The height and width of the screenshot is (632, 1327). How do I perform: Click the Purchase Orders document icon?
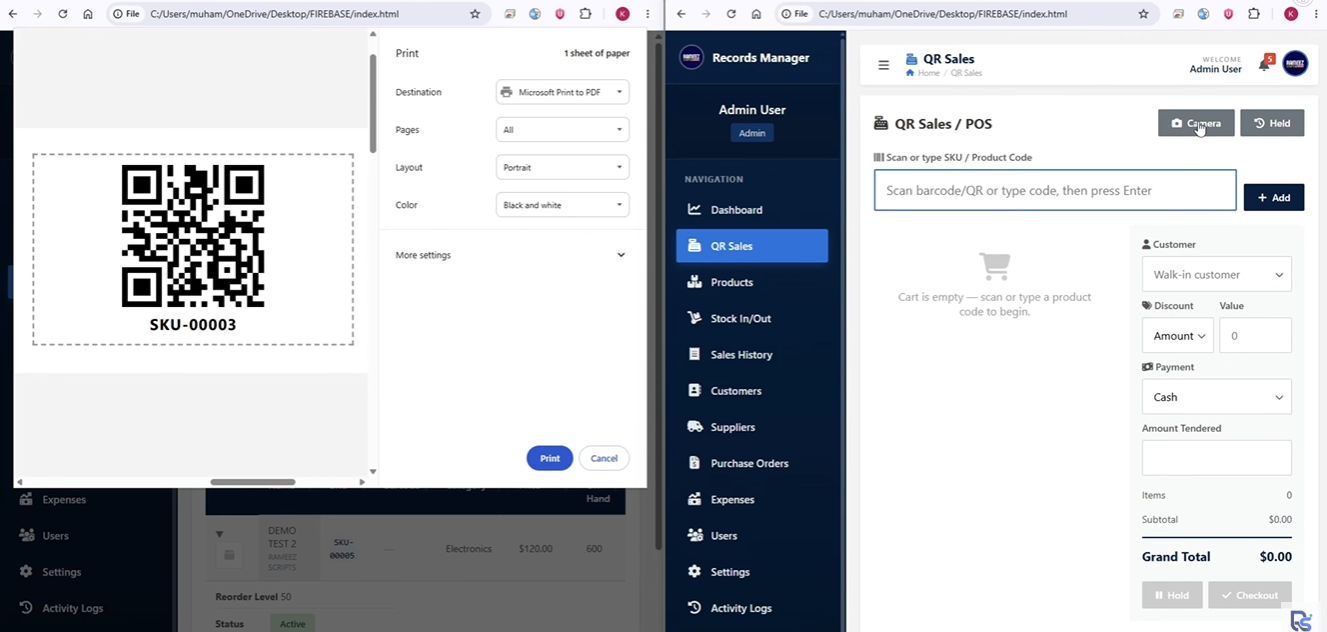(695, 463)
